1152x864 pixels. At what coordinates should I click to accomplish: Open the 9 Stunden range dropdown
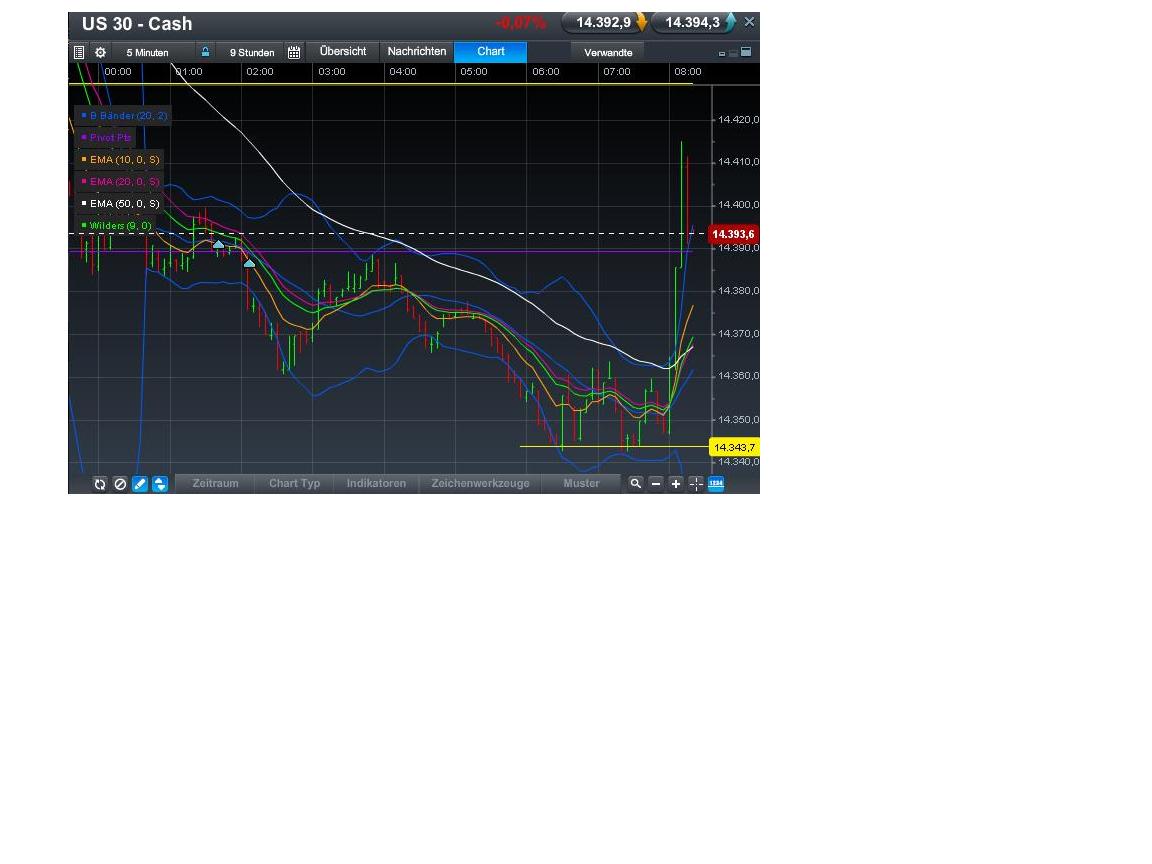[252, 52]
